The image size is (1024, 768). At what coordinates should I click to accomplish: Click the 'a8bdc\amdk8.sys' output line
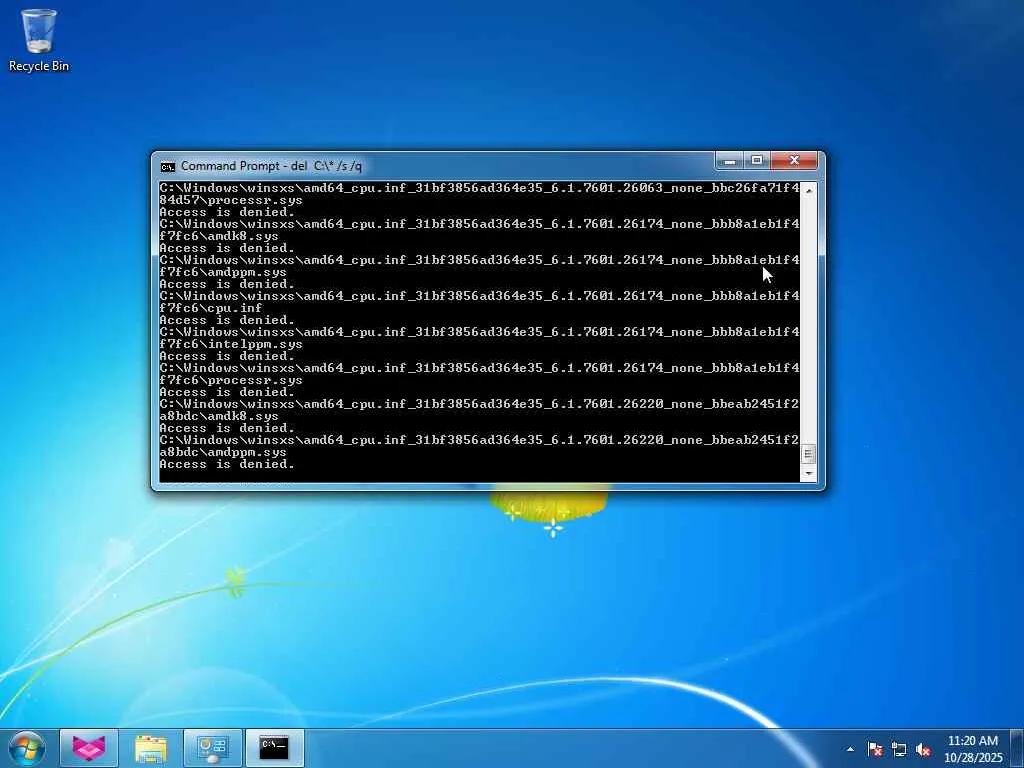tap(219, 417)
